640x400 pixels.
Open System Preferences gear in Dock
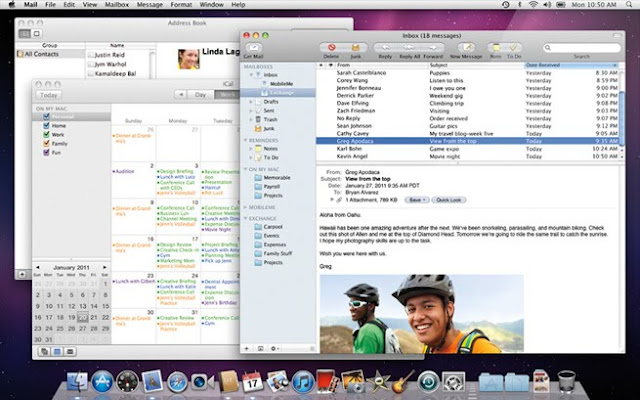[x=453, y=382]
